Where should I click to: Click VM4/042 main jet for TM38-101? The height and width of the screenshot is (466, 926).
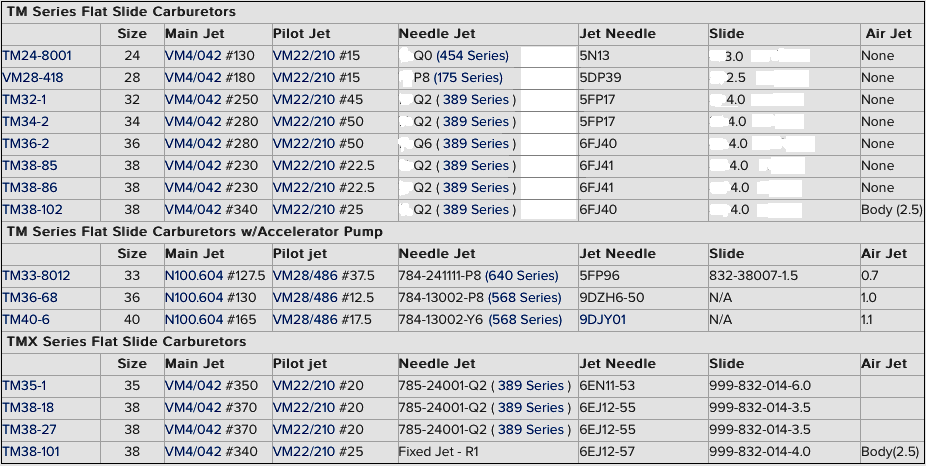tap(193, 452)
